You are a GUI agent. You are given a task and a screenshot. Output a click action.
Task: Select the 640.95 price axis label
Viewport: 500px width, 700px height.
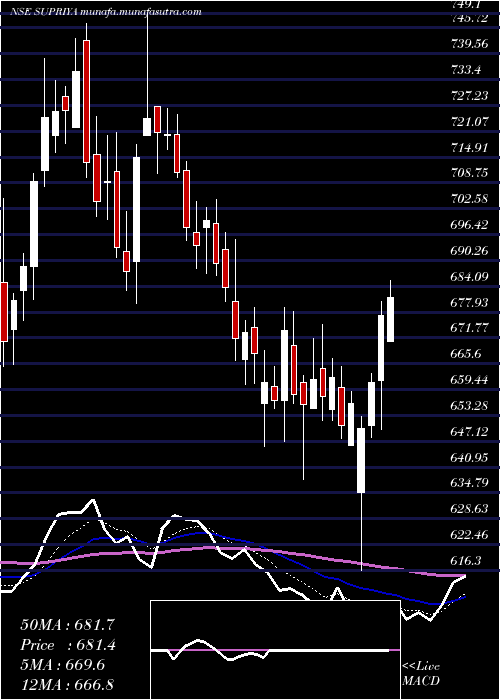pos(471,458)
